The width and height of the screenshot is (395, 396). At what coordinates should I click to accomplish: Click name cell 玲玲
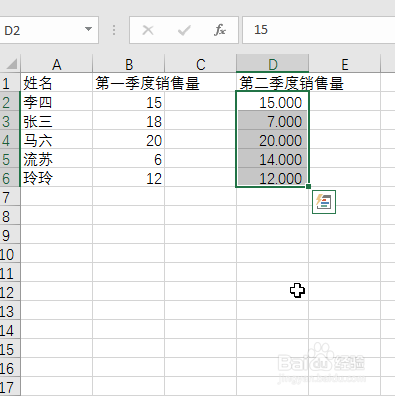[56, 178]
